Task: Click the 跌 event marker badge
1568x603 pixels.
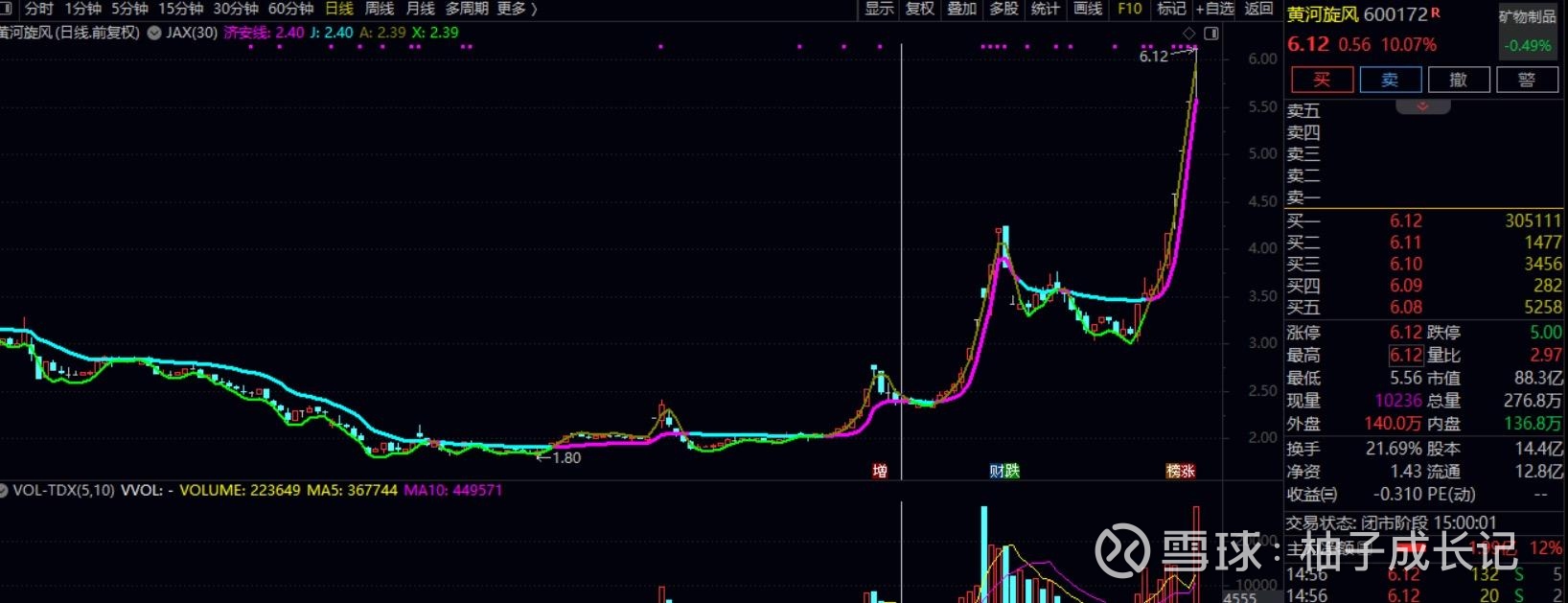Action: pos(1012,471)
